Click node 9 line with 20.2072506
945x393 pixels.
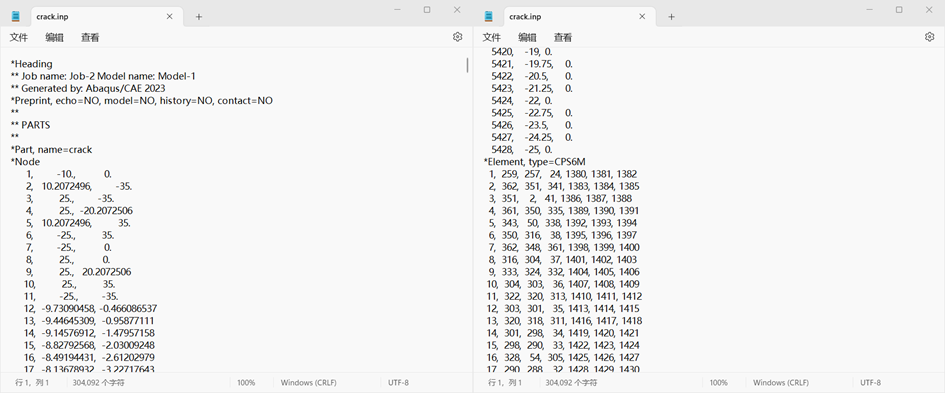pyautogui.click(x=78, y=272)
